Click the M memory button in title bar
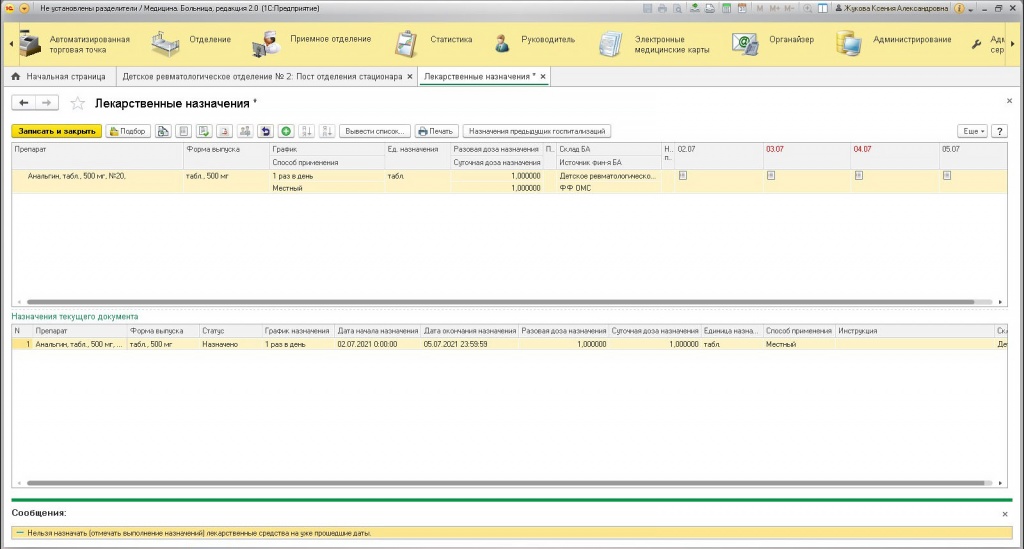This screenshot has width=1024, height=549. pyautogui.click(x=760, y=8)
